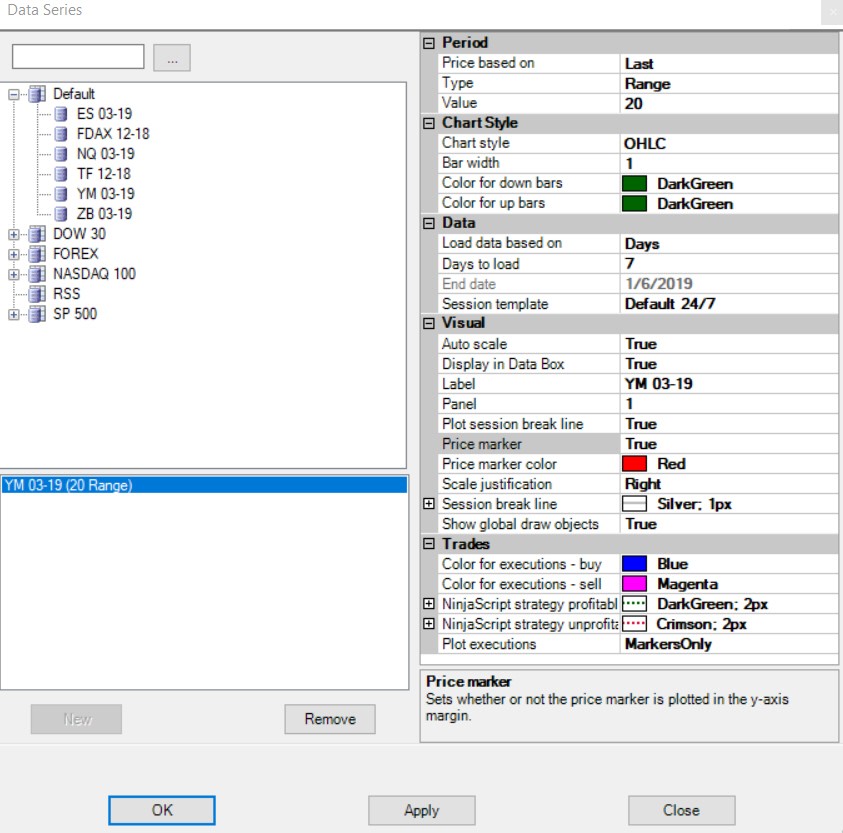This screenshot has width=843, height=833.
Task: Click the Crimson dotted unprofitable line swatch
Action: tap(634, 624)
